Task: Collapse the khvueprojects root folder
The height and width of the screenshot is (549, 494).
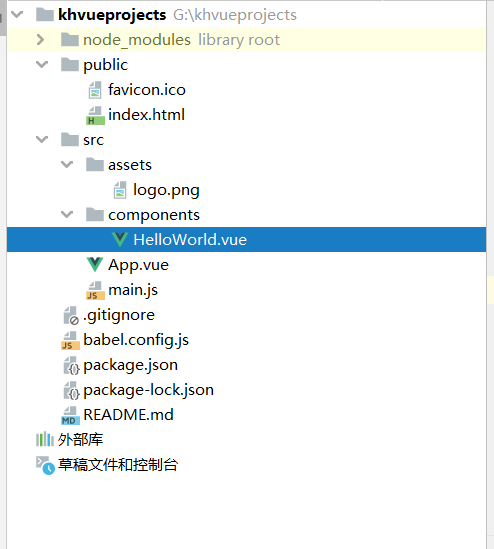Action: (17, 15)
